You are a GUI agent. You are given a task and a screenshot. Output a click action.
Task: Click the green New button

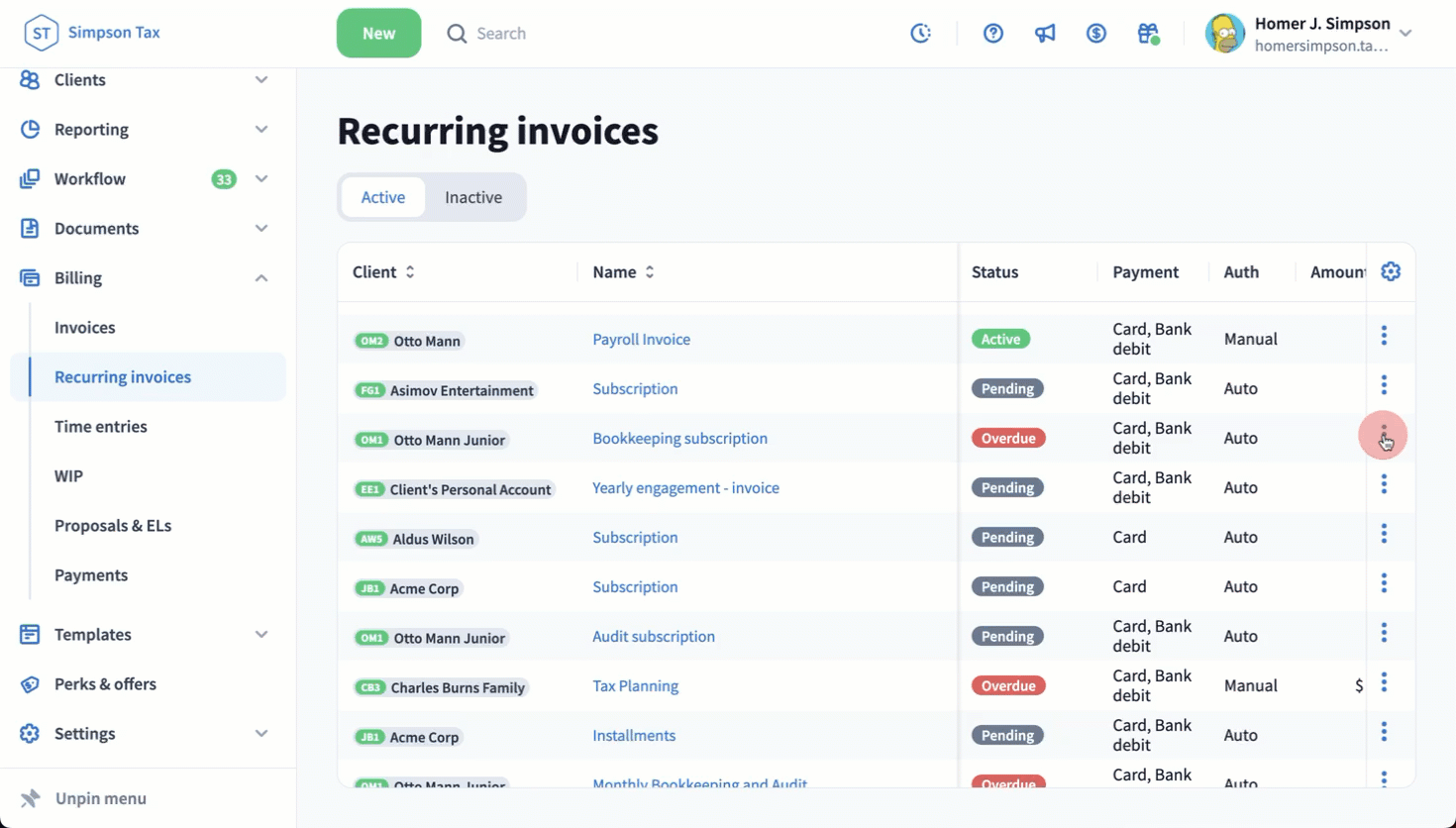378,33
